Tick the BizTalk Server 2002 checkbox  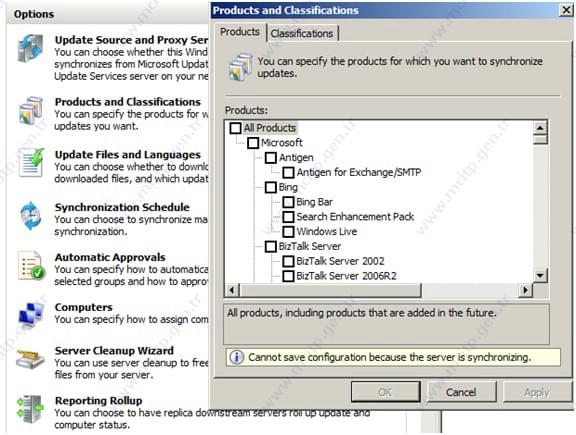pyautogui.click(x=288, y=261)
